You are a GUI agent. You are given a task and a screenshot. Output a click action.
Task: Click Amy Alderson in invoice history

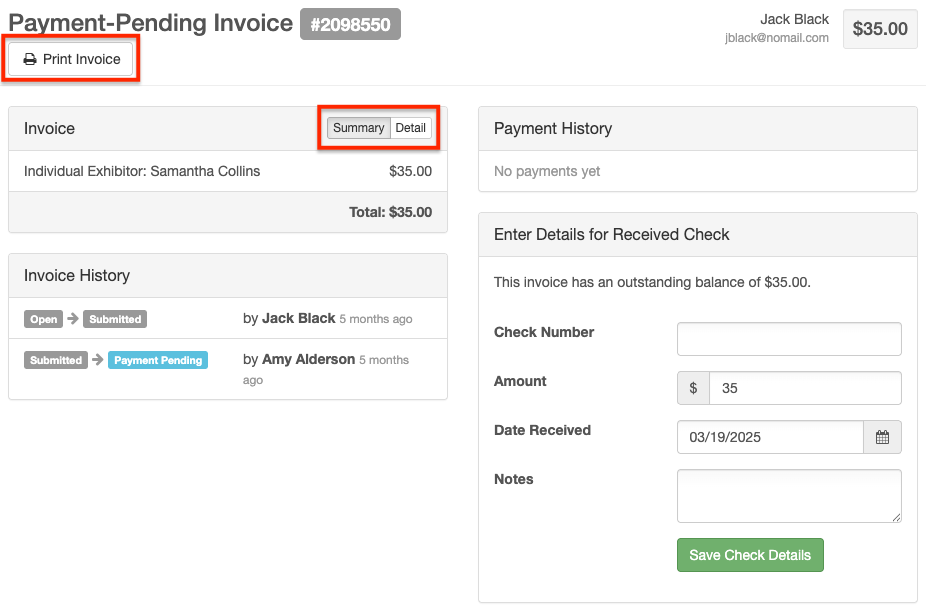pos(308,359)
